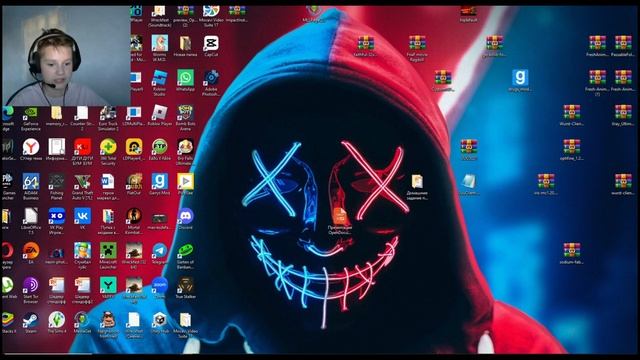Select the optifine archive on the desktop
Viewport: 640px width, 360px height.
571,147
